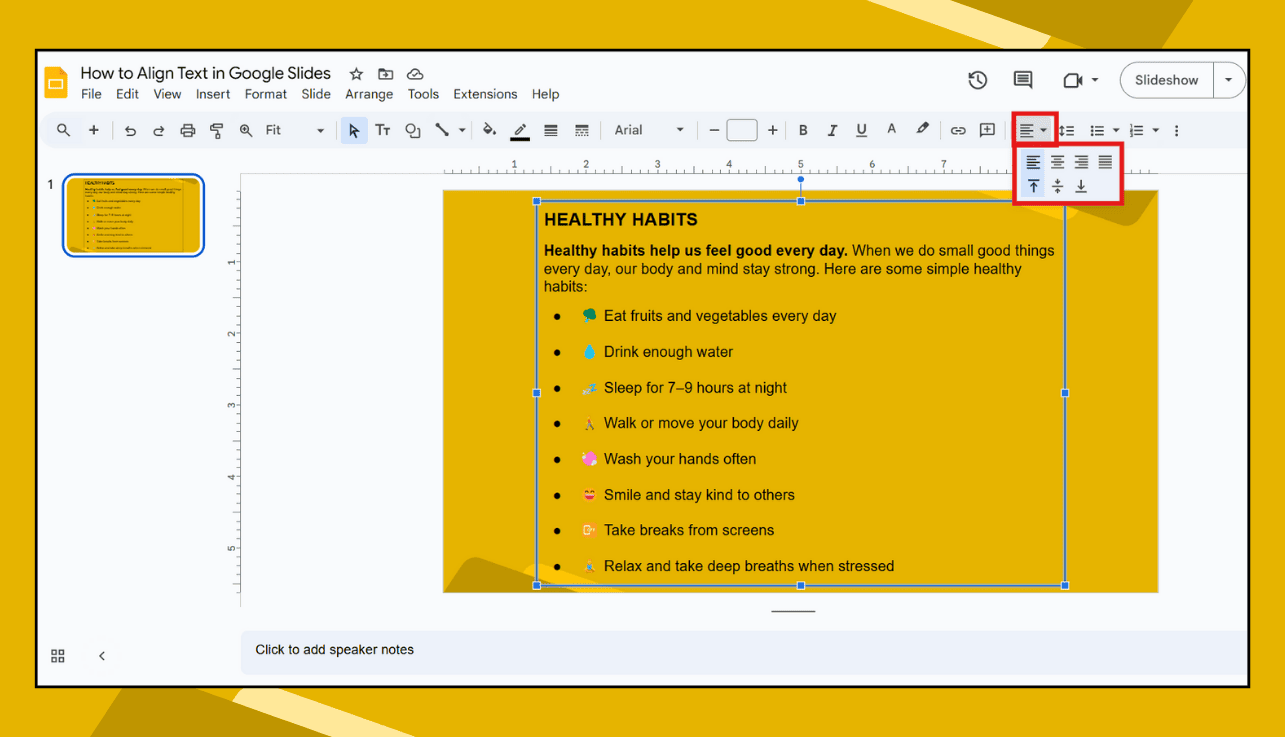Open the Fill color picker
Screen dimensions: 1285x737
click(x=490, y=130)
